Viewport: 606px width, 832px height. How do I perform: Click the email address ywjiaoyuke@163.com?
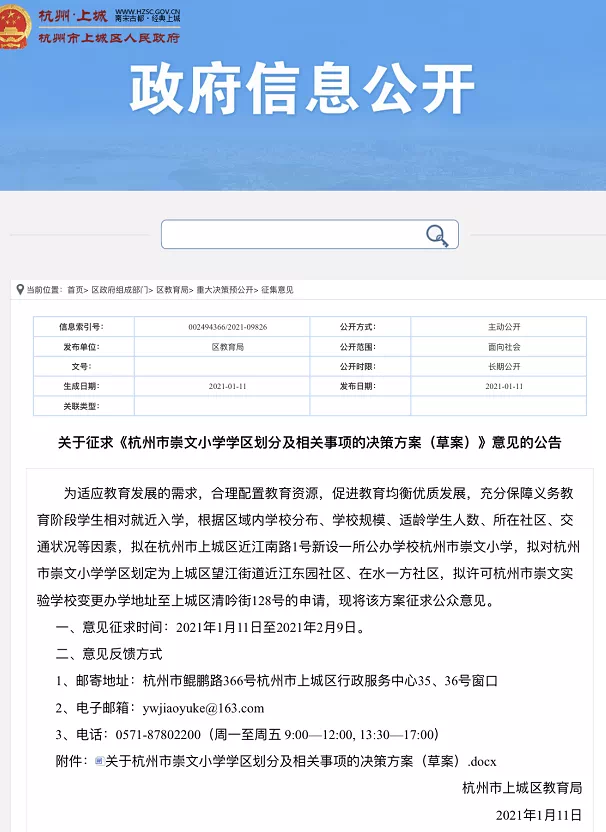[x=203, y=708]
